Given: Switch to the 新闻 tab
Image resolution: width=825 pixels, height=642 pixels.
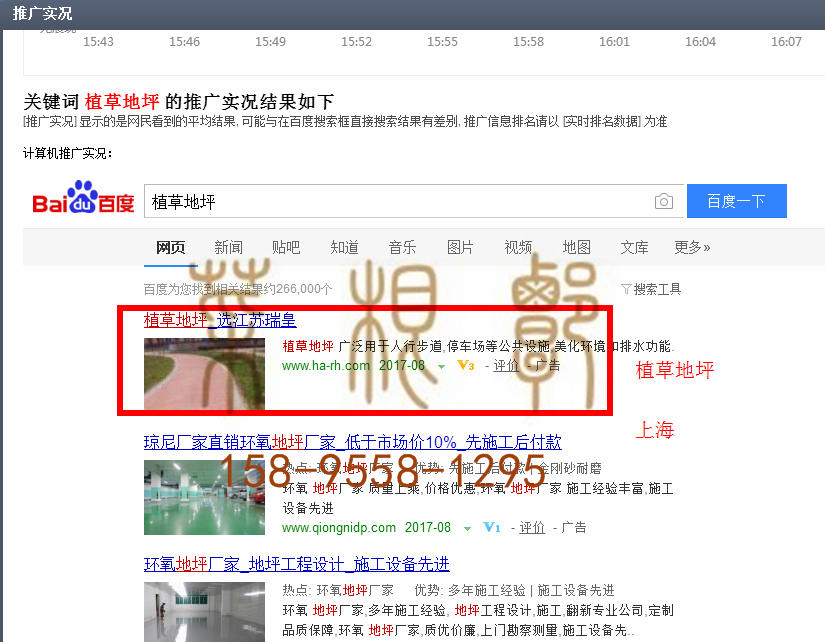Looking at the screenshot, I should (x=228, y=247).
